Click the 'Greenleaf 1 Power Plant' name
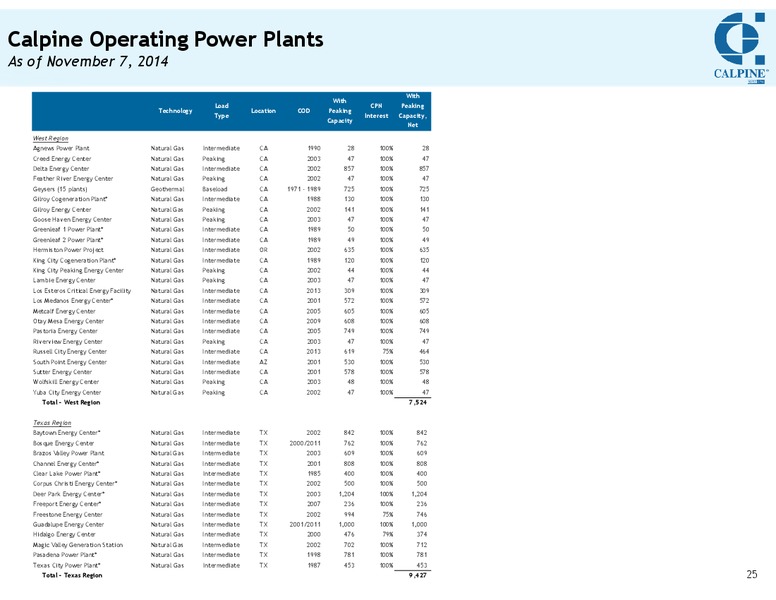The width and height of the screenshot is (776, 600). [68, 230]
